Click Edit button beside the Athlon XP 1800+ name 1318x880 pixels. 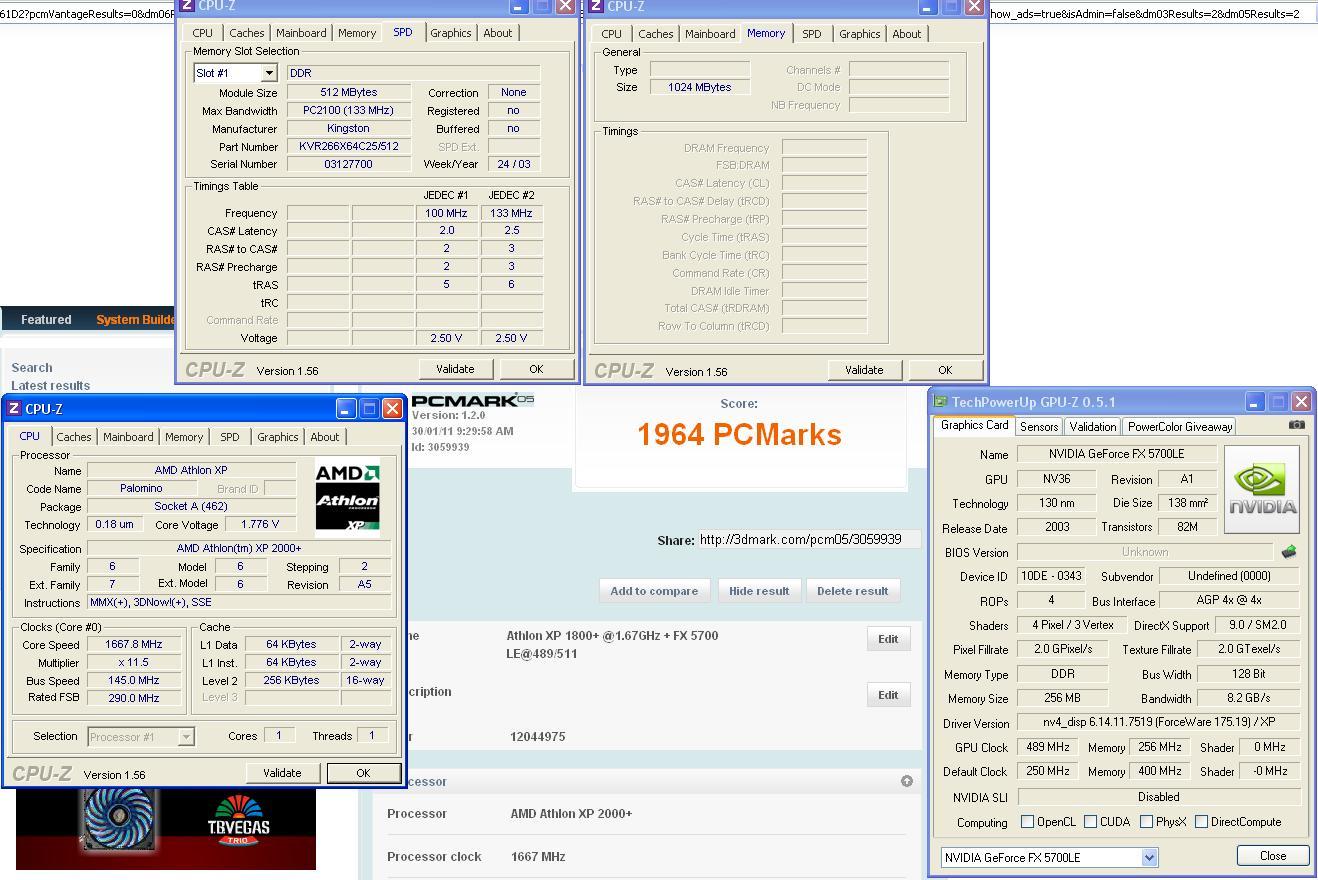[x=888, y=639]
